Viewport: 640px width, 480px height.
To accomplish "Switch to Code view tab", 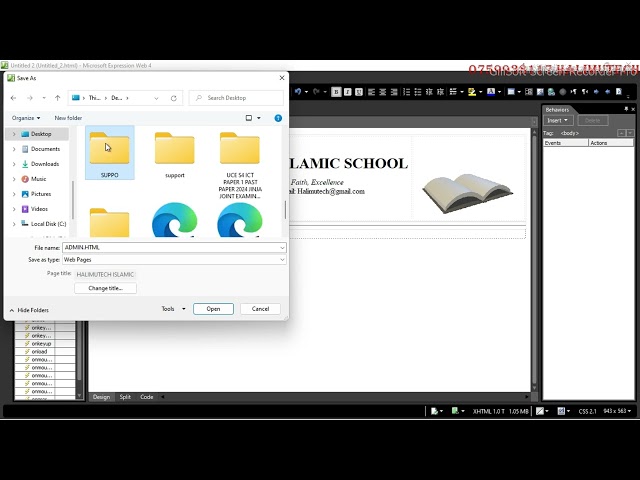I will 147,397.
